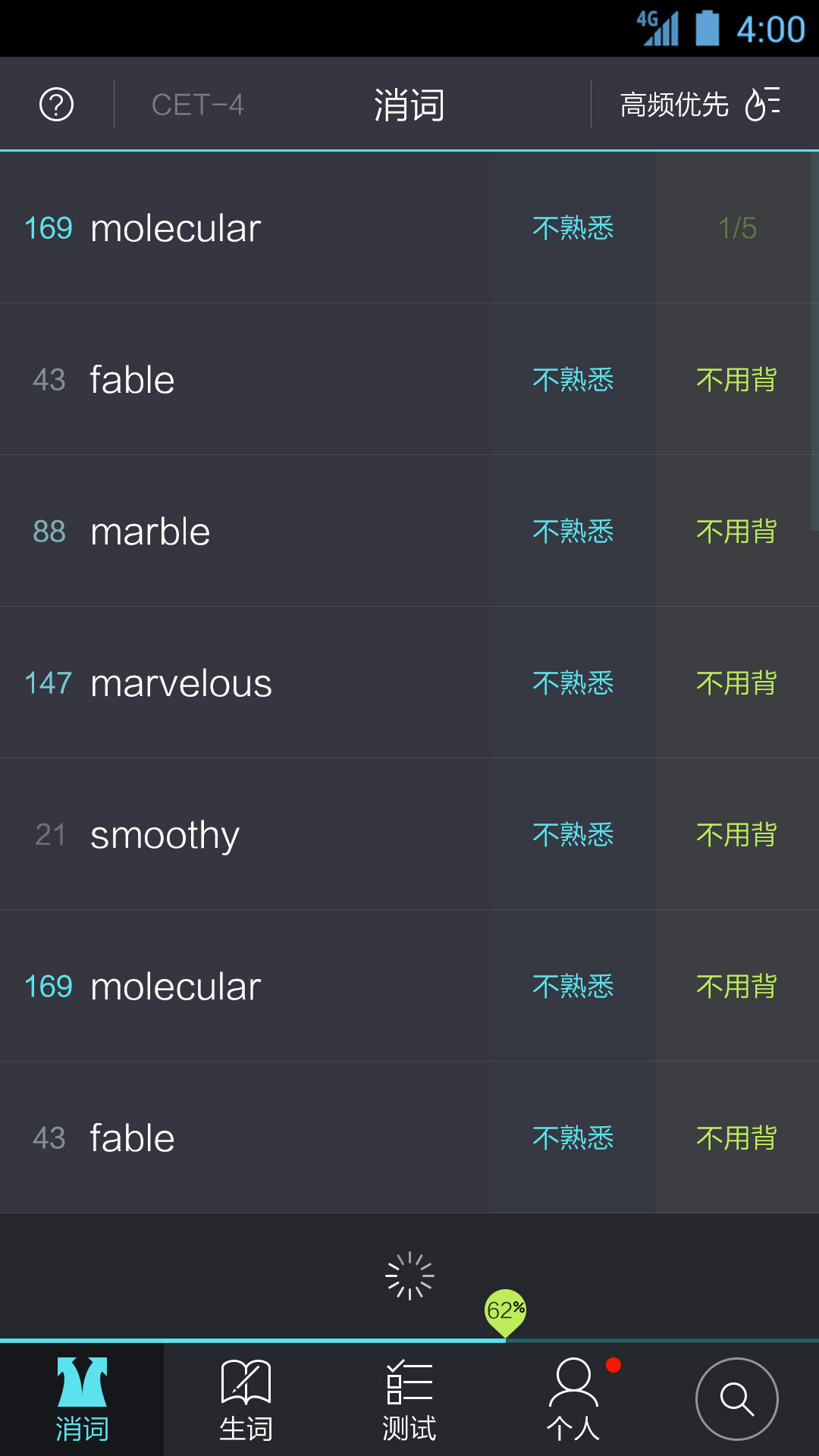Tap the loading spinner icon
Image resolution: width=819 pixels, height=1456 pixels.
pos(409,1276)
